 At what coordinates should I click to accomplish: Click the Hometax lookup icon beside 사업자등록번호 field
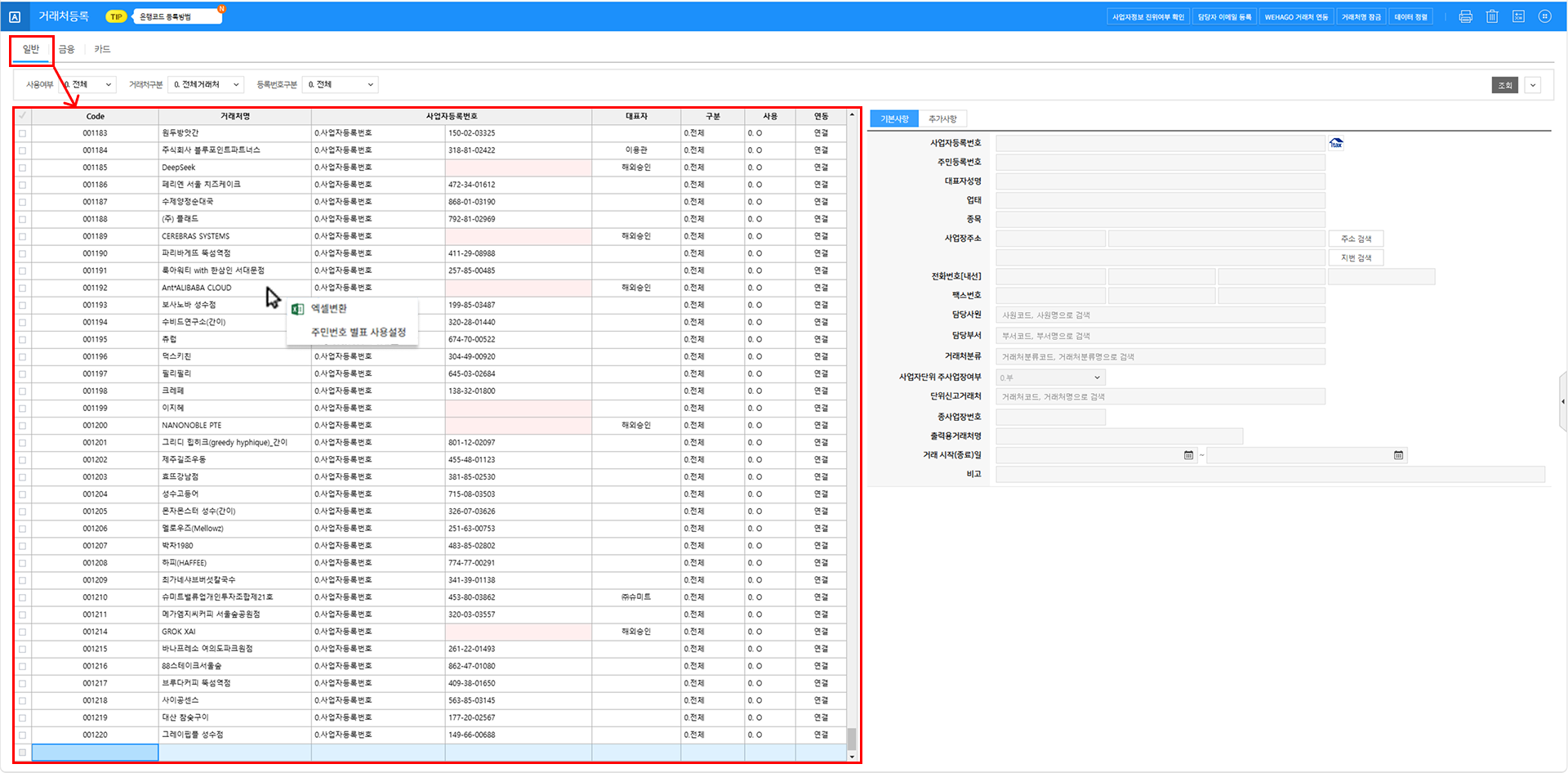pyautogui.click(x=1336, y=143)
